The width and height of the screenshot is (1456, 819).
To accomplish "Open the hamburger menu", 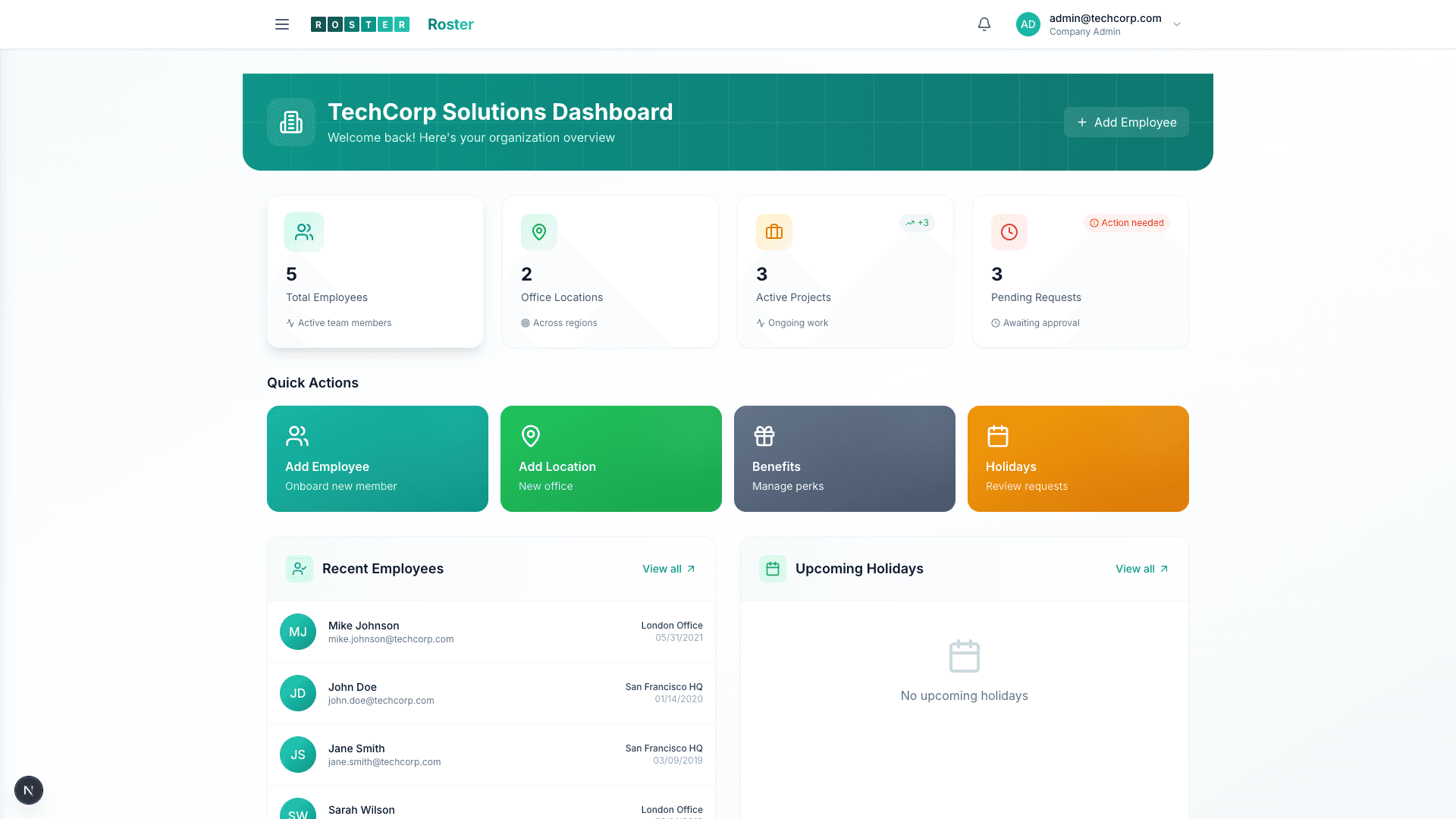I will click(281, 24).
